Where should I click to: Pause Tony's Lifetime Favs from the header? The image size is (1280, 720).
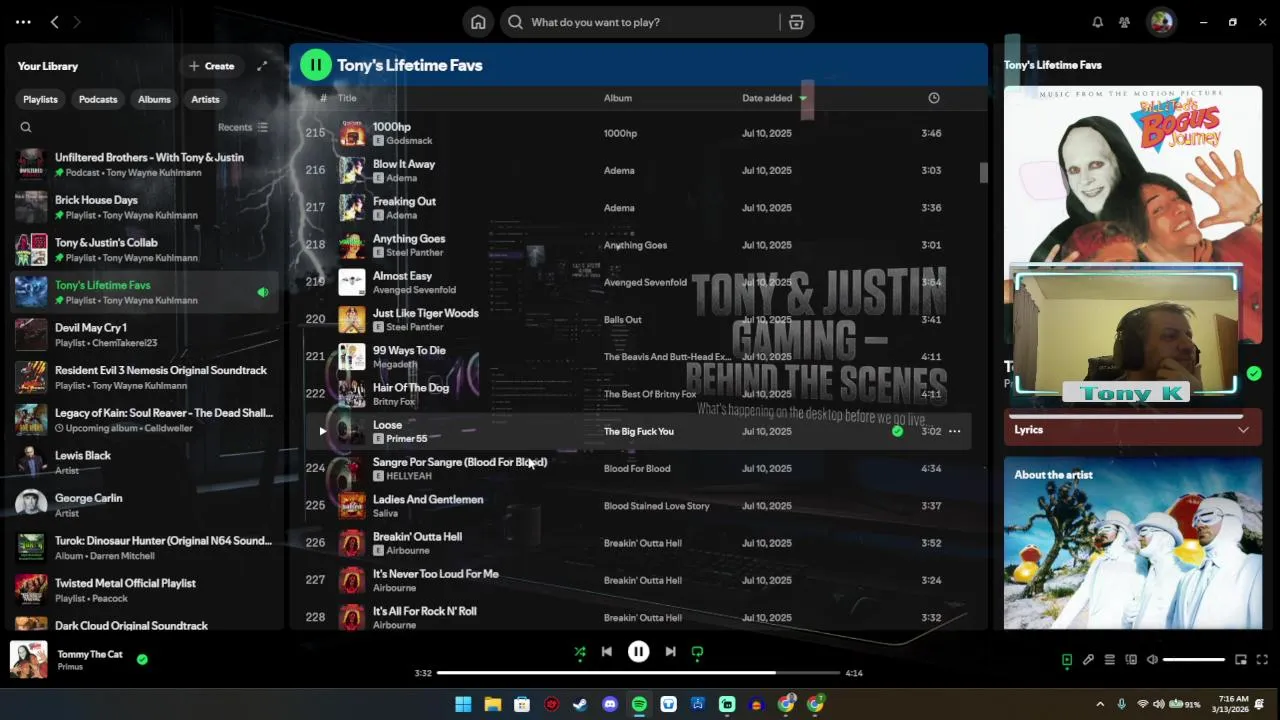coord(315,65)
